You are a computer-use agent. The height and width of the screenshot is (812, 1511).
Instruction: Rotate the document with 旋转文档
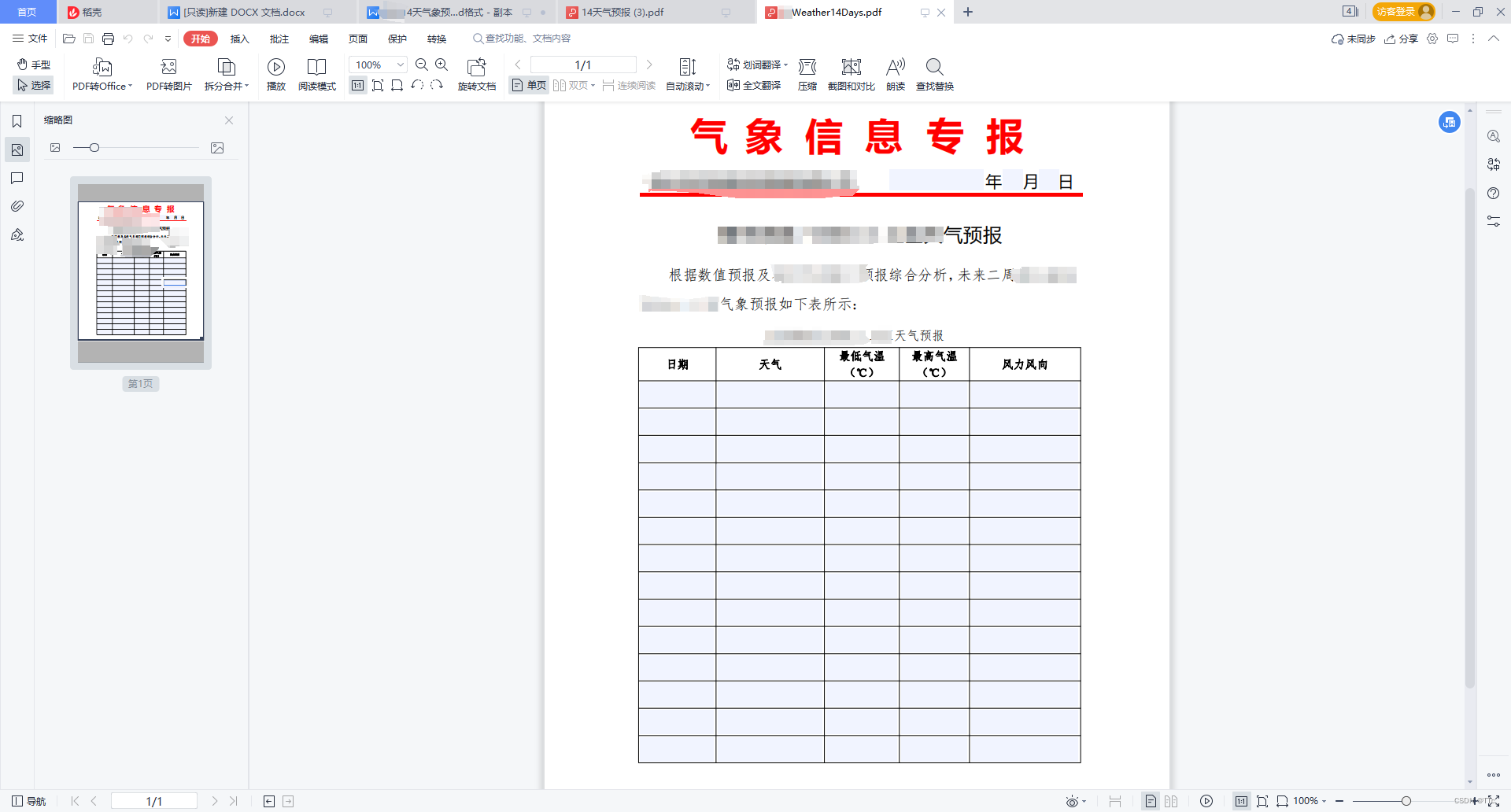pos(477,75)
